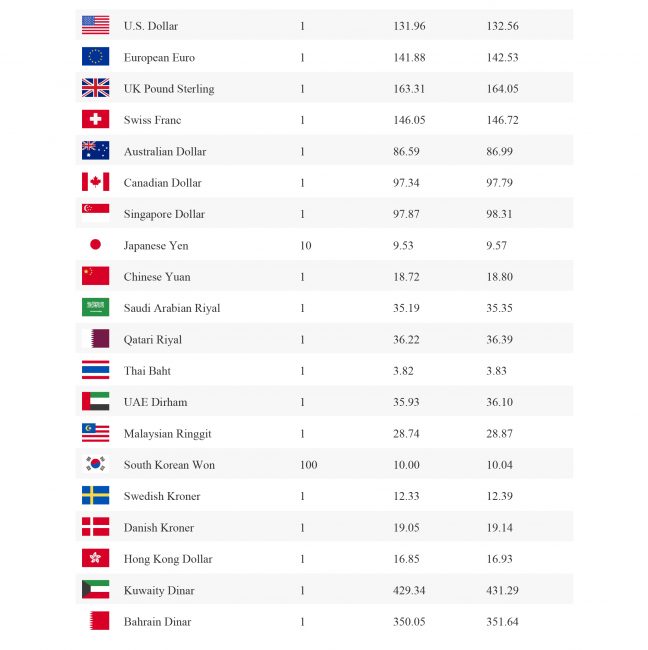Click the U.S. Dollar currency name

(151, 26)
